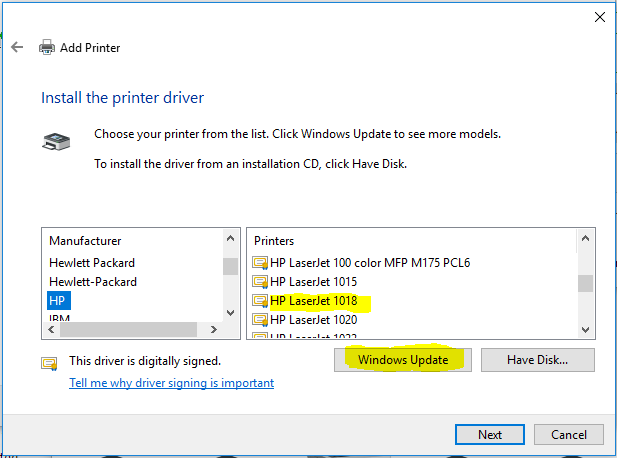617x458 pixels.
Task: Click the large printer graphic beside the instructions
Action: 57,141
